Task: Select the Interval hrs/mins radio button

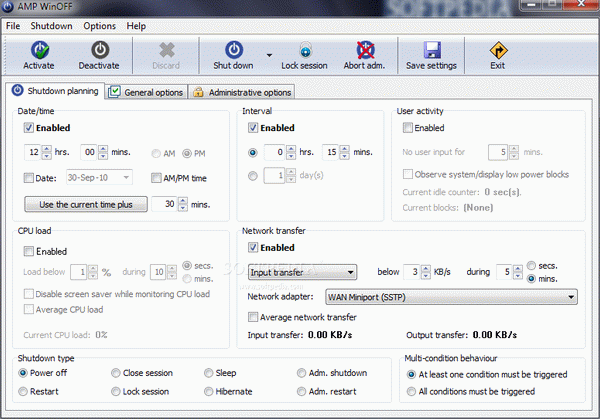Action: click(x=253, y=153)
